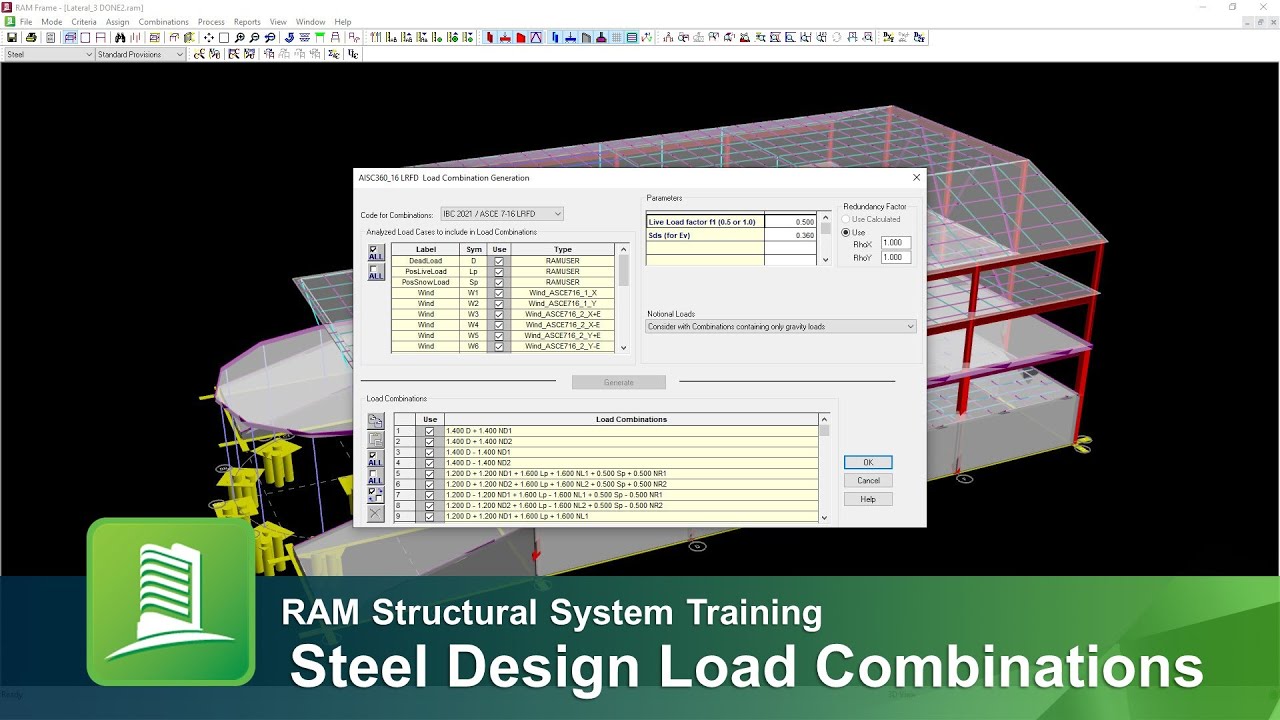Select the Pan four-arrow tool
Image resolution: width=1280 pixels, height=720 pixels.
point(209,37)
